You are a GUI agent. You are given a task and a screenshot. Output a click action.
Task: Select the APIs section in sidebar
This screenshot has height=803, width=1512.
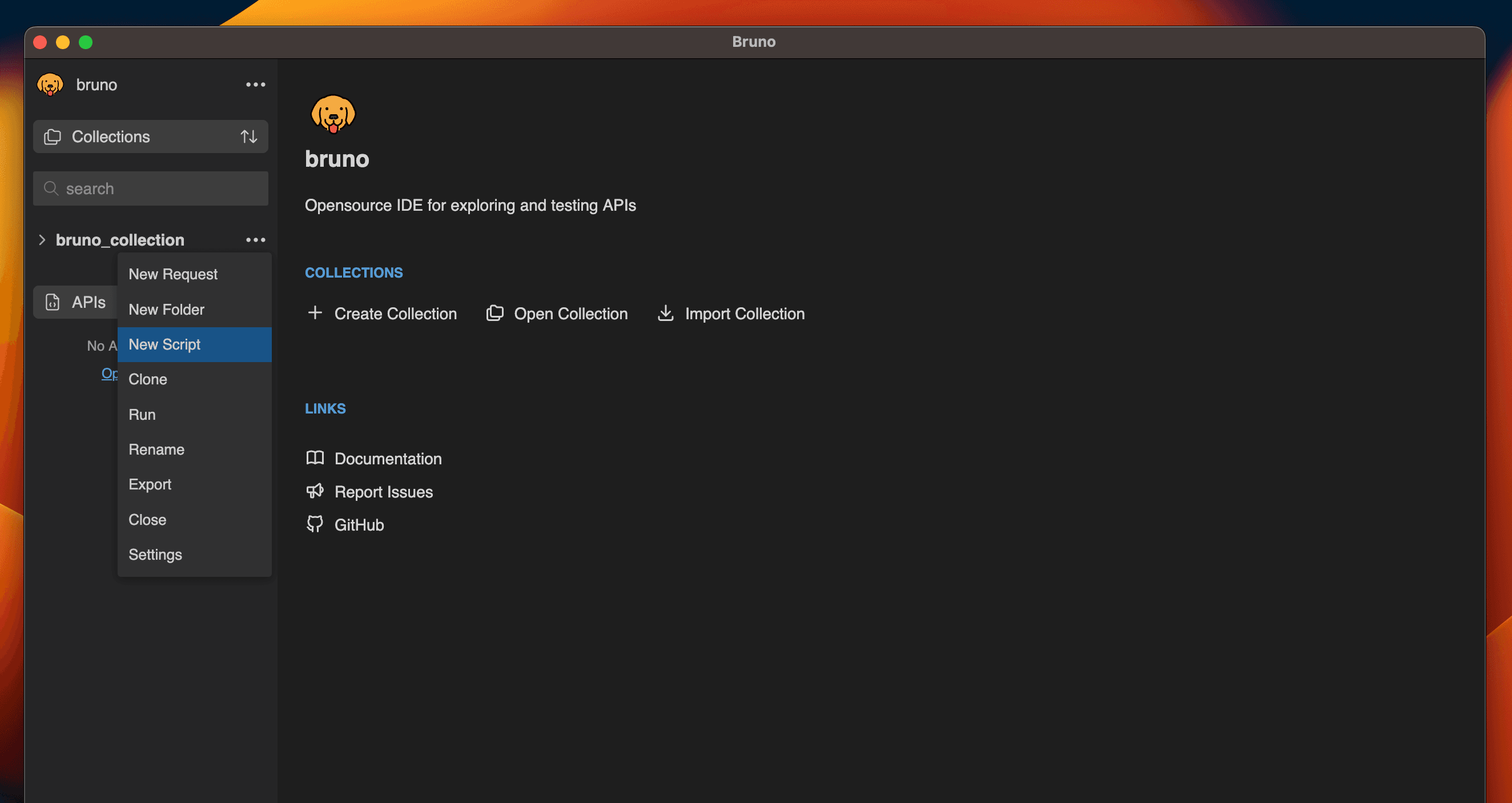tap(88, 302)
